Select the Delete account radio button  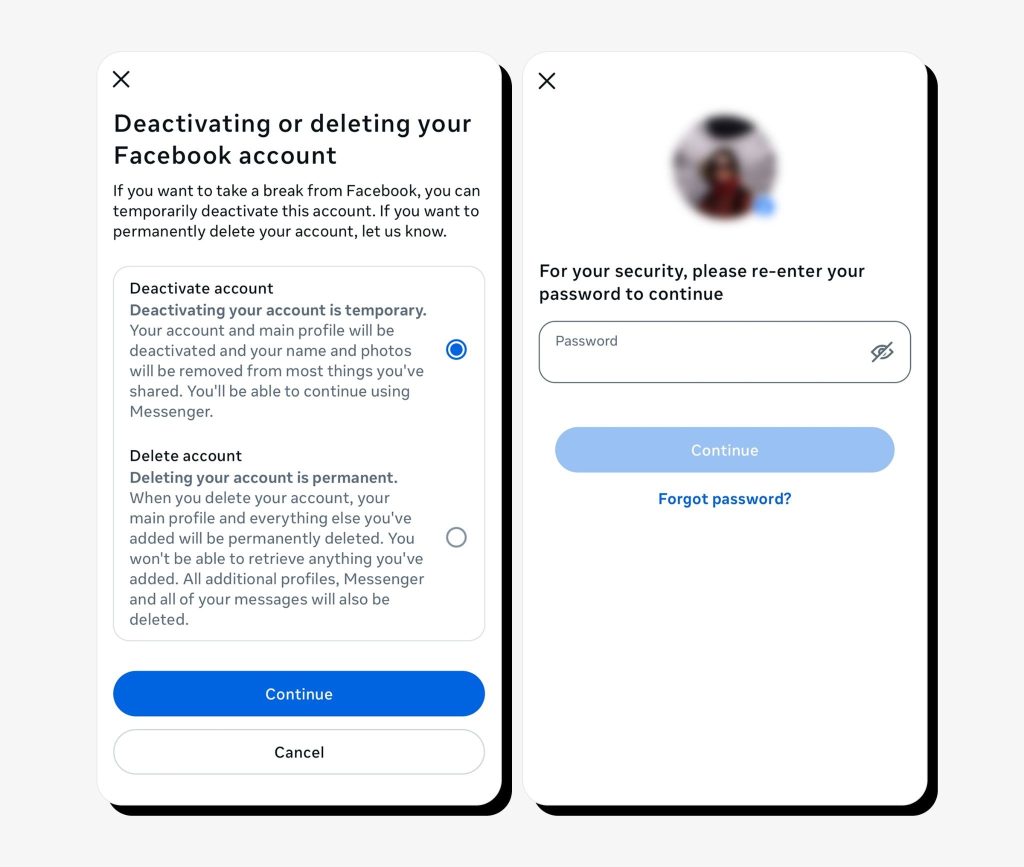tap(456, 537)
